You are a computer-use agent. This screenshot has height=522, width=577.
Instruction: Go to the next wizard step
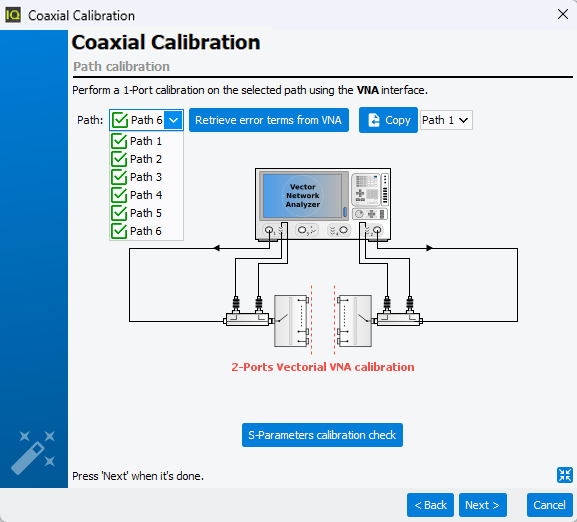pos(482,505)
